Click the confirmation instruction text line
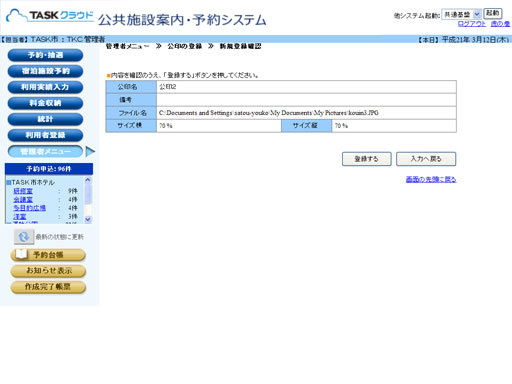The width and height of the screenshot is (512, 384). tap(184, 75)
